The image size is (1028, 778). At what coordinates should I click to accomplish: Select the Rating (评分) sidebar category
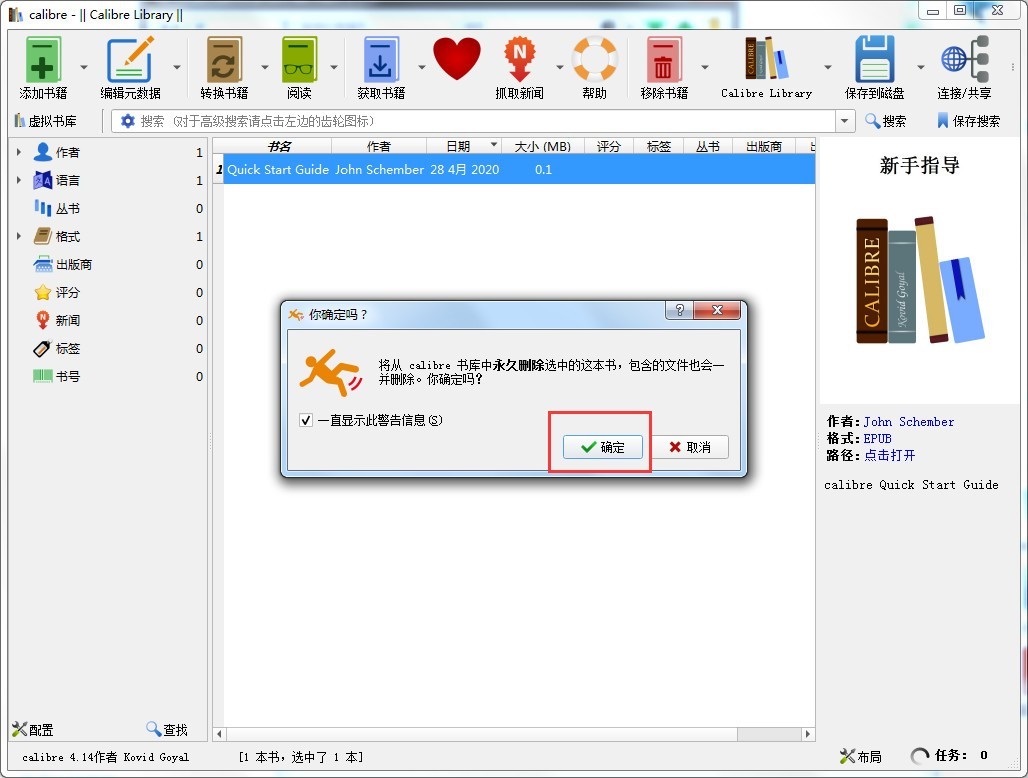tap(68, 292)
